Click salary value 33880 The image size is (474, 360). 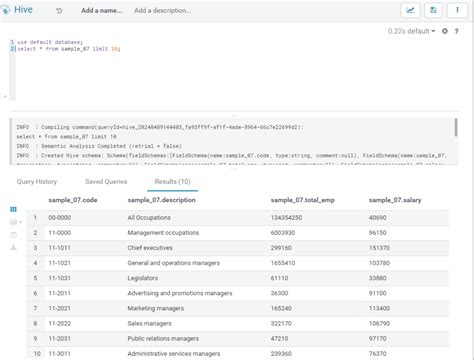coord(378,278)
